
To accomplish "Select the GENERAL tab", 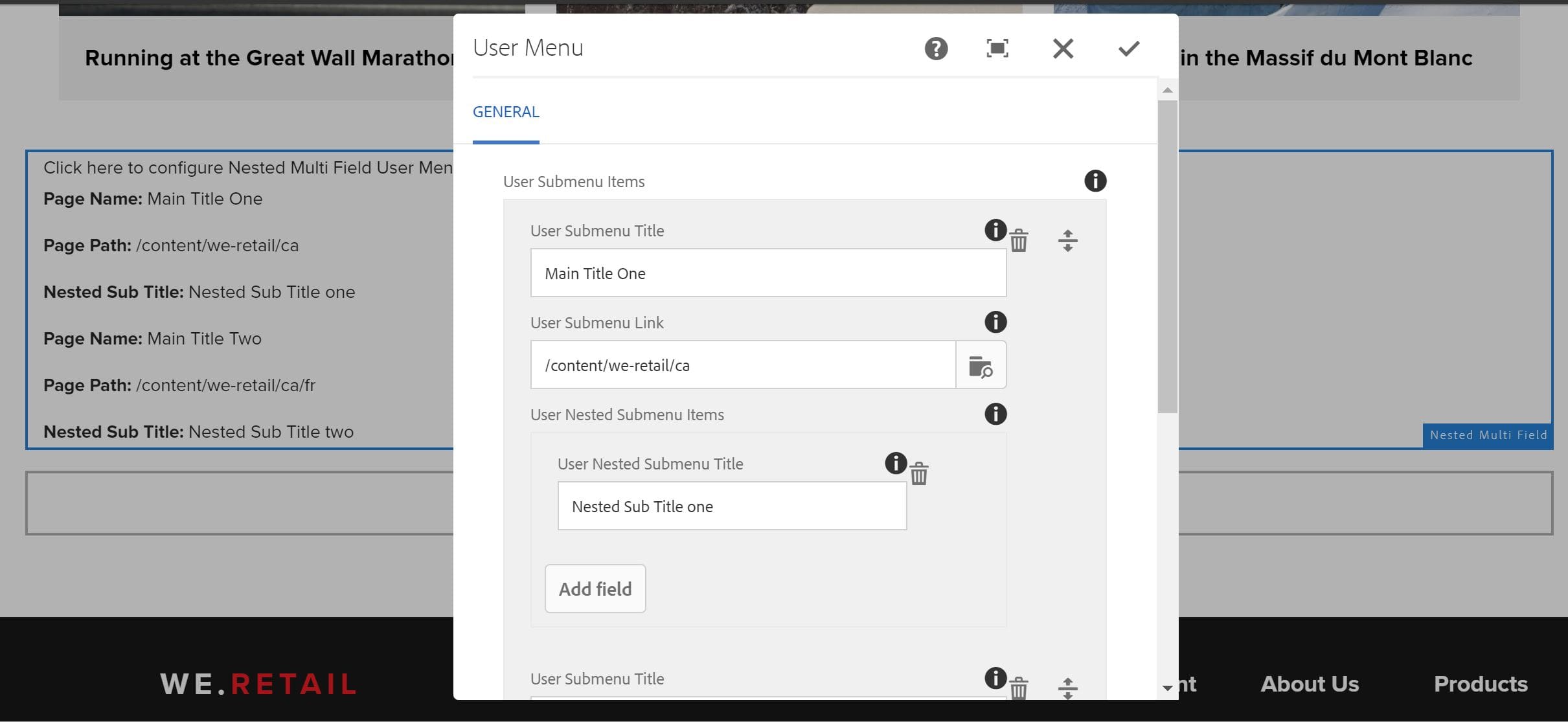I will click(506, 112).
